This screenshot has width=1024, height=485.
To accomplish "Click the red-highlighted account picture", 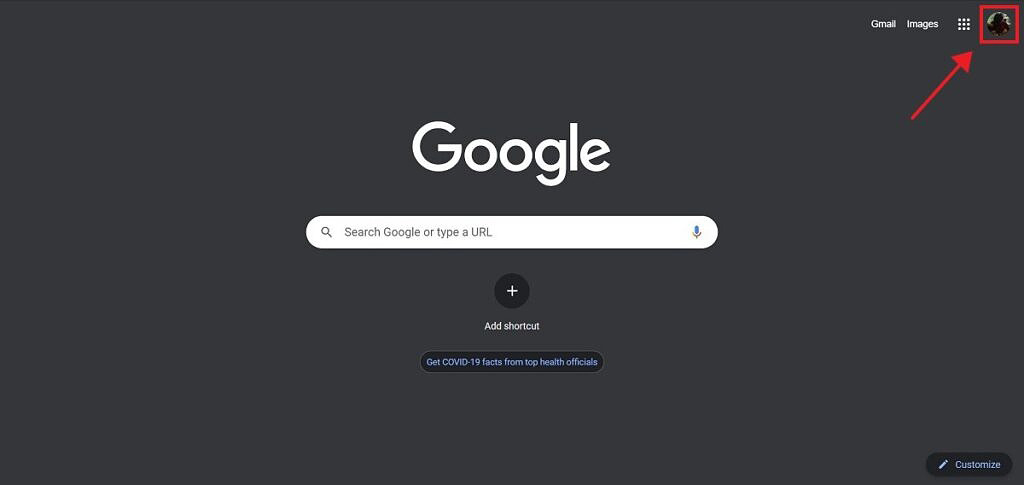I will click(x=999, y=24).
